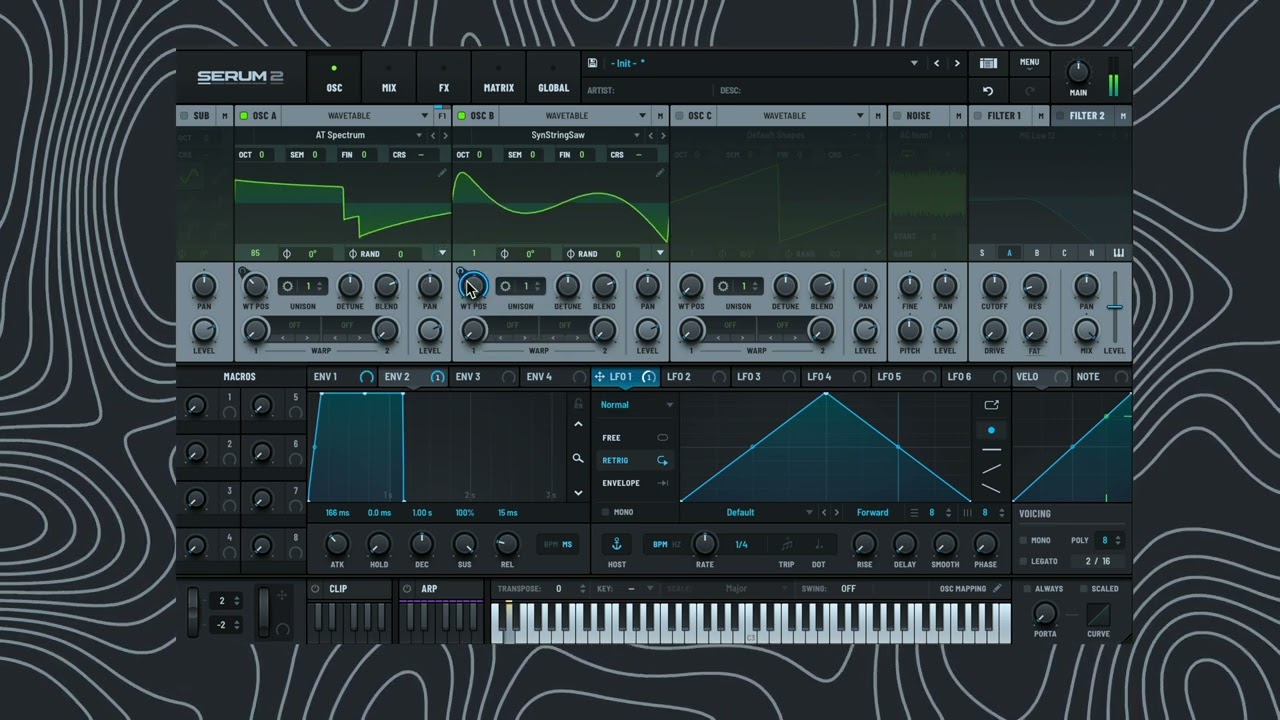Select the LFO flat line draw tool
1280x720 pixels.
pyautogui.click(x=991, y=450)
